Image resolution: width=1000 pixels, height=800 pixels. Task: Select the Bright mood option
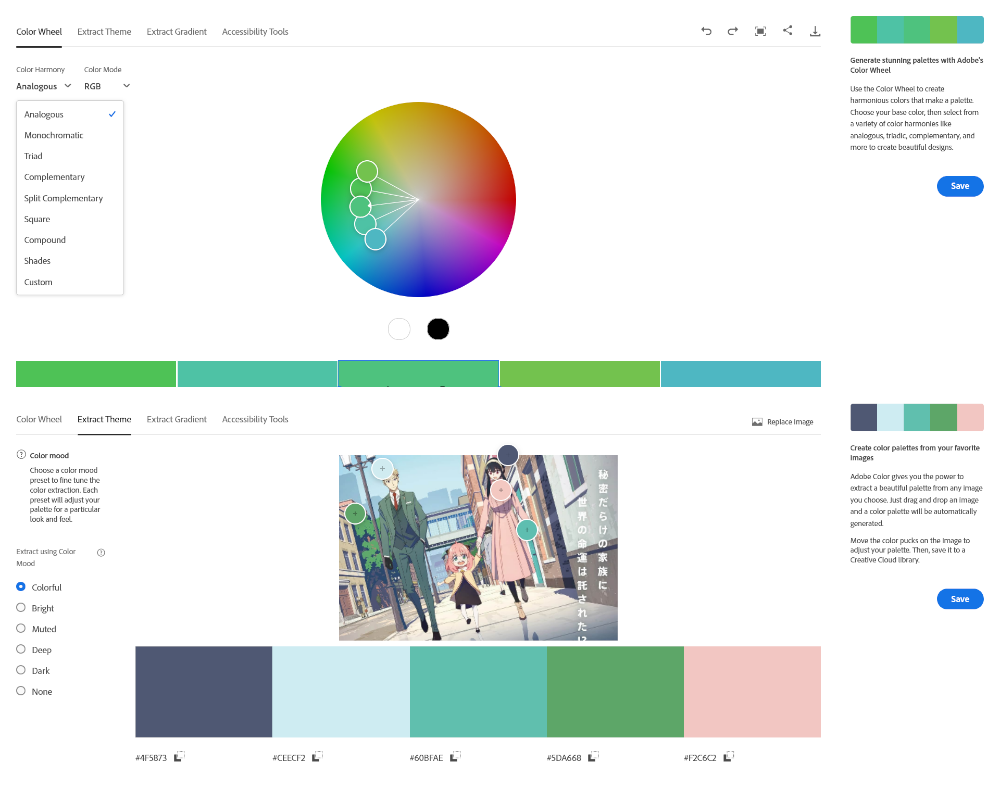point(21,607)
